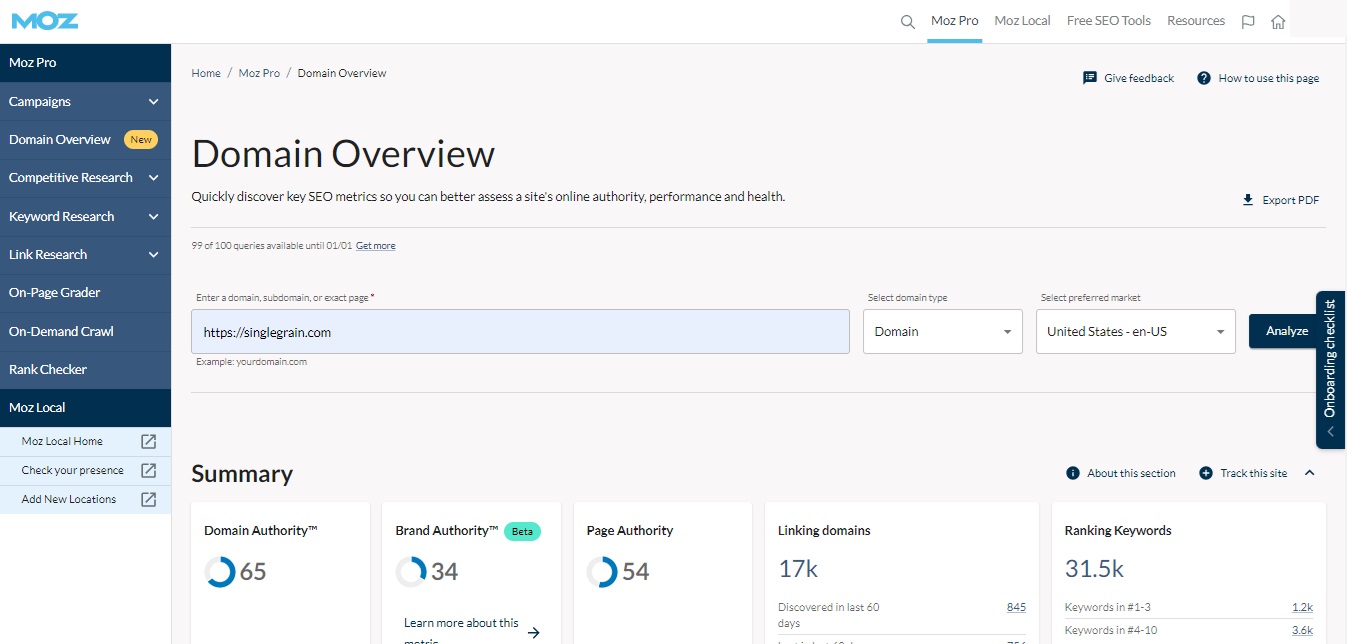1347x644 pixels.
Task: Click the 1.2k keywords in #1-3 value
Action: coord(1302,607)
